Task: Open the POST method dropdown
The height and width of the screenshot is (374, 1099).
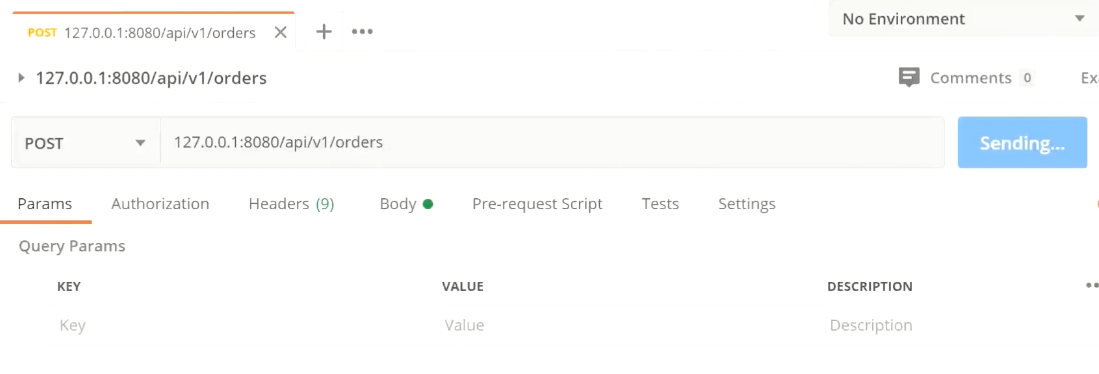Action: click(x=86, y=143)
